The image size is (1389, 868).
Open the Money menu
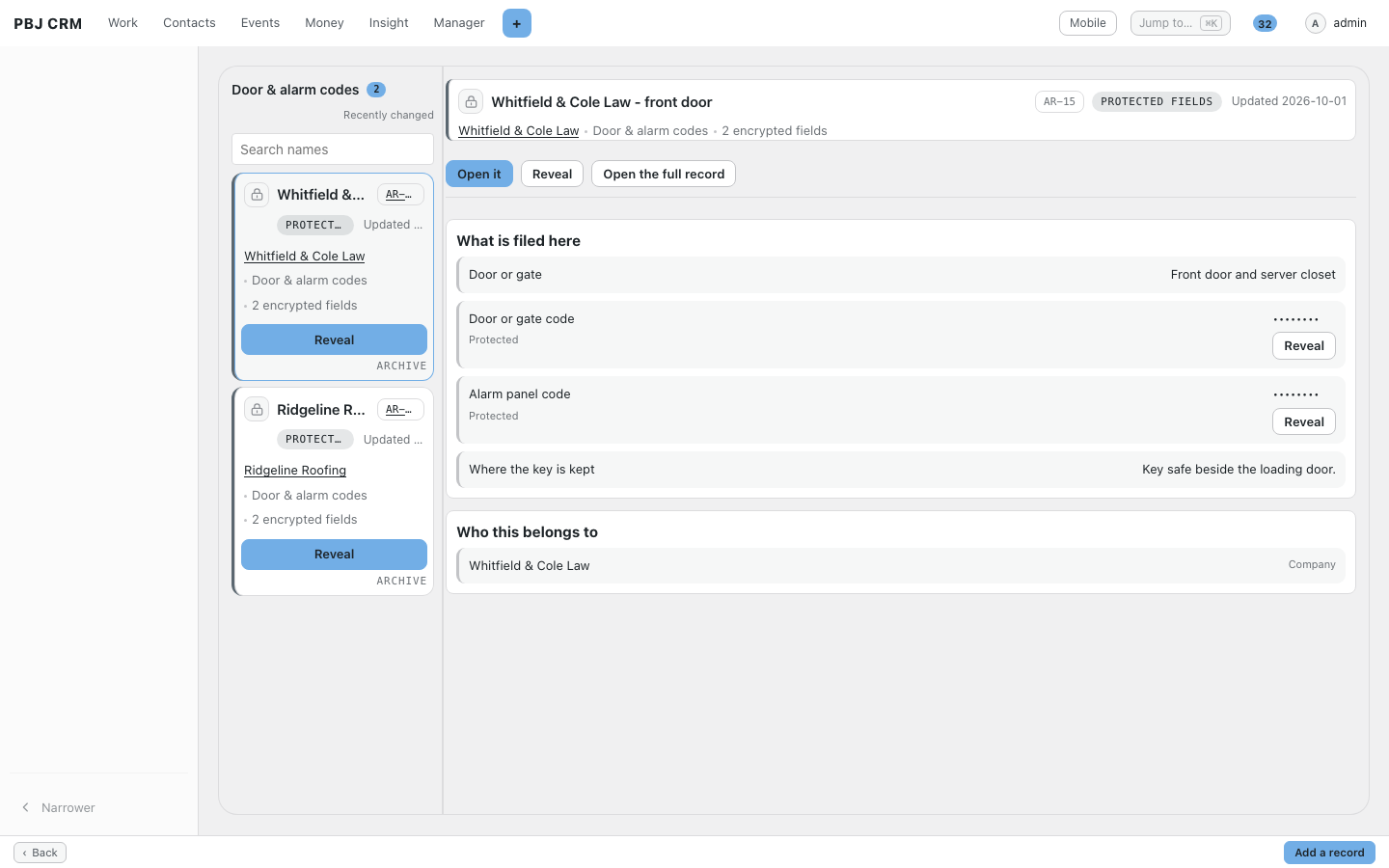[324, 23]
